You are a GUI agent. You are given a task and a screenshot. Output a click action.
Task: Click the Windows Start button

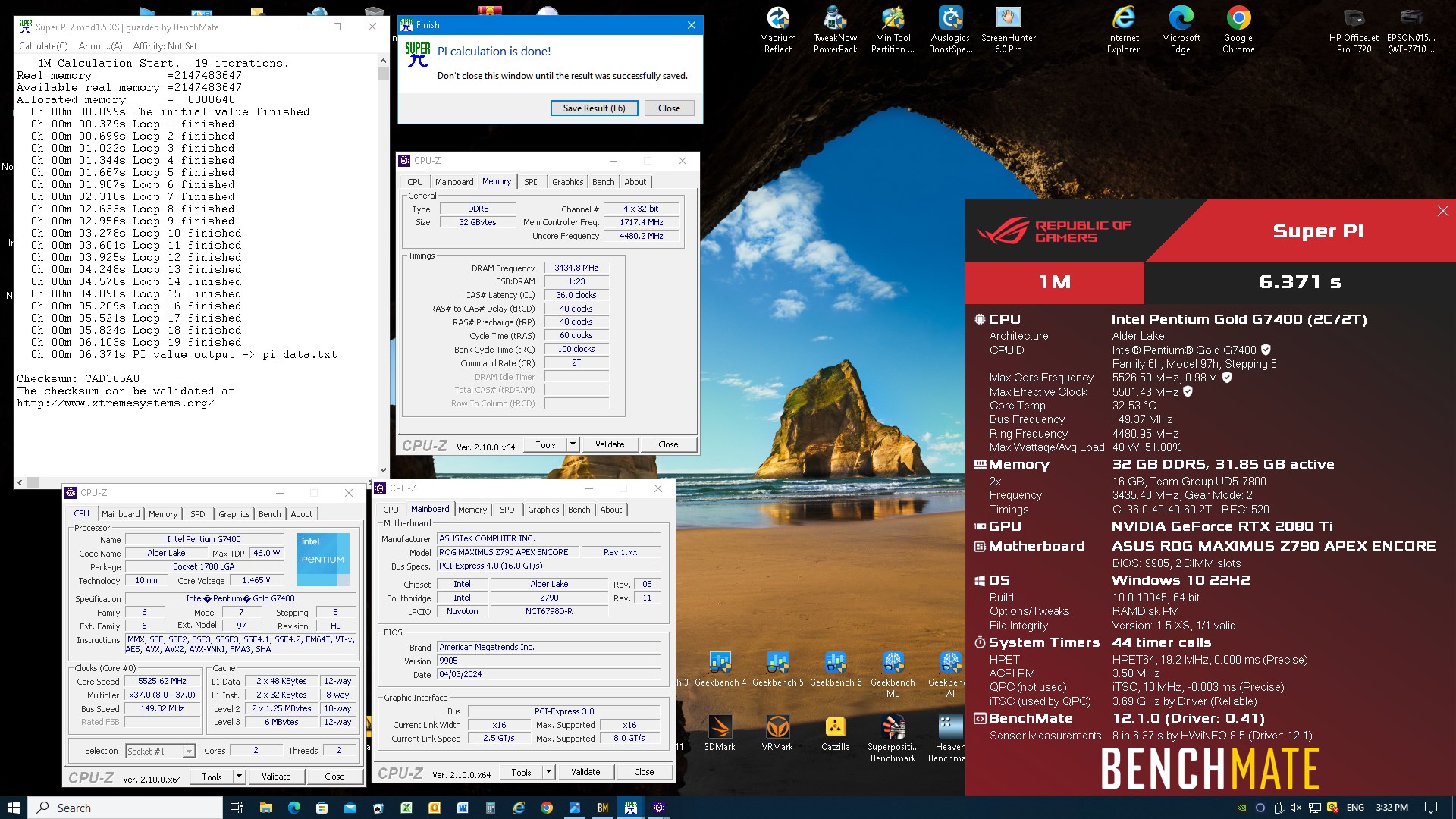14,808
